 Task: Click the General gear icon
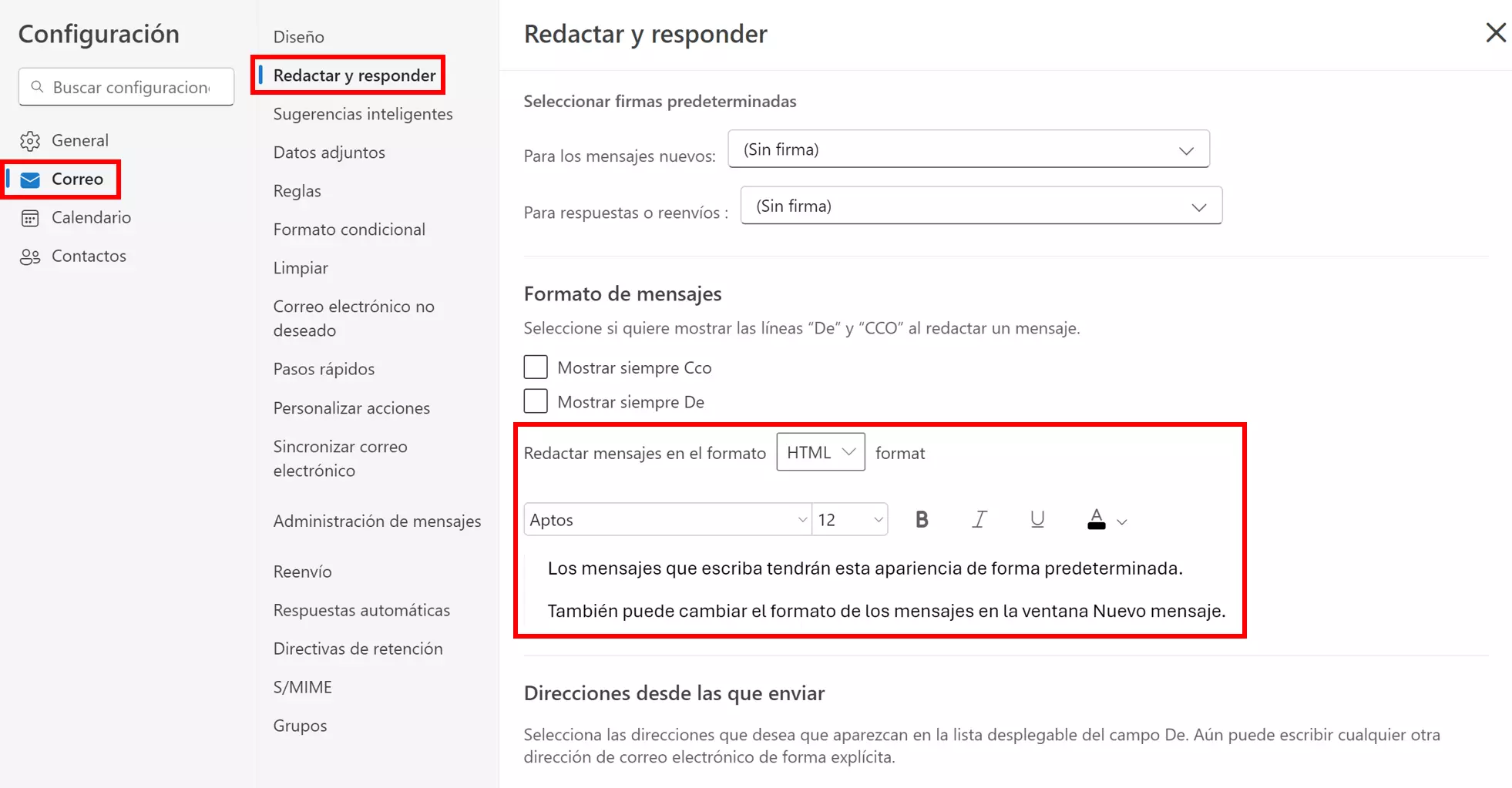pyautogui.click(x=30, y=141)
